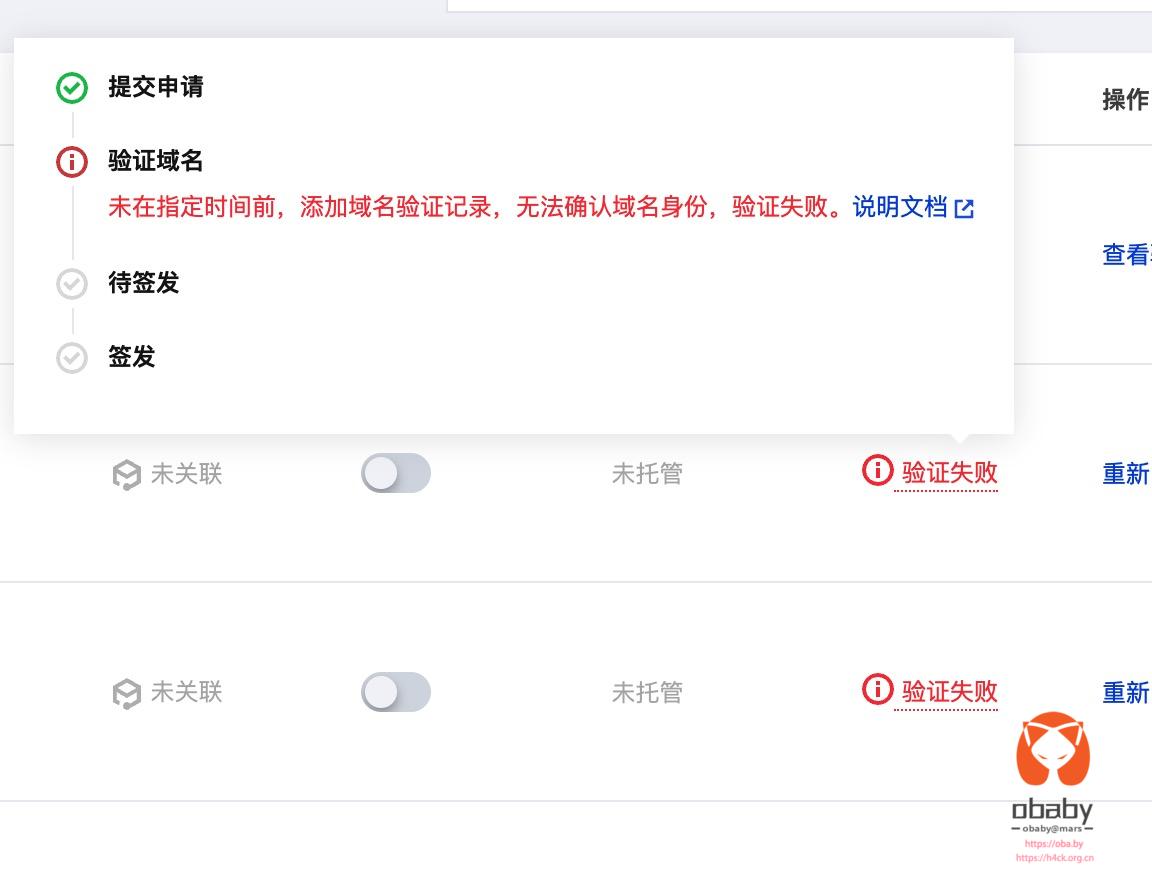Click the red warning icon before first 验证失败
Viewport: 1152px width, 874px height.
point(876,472)
